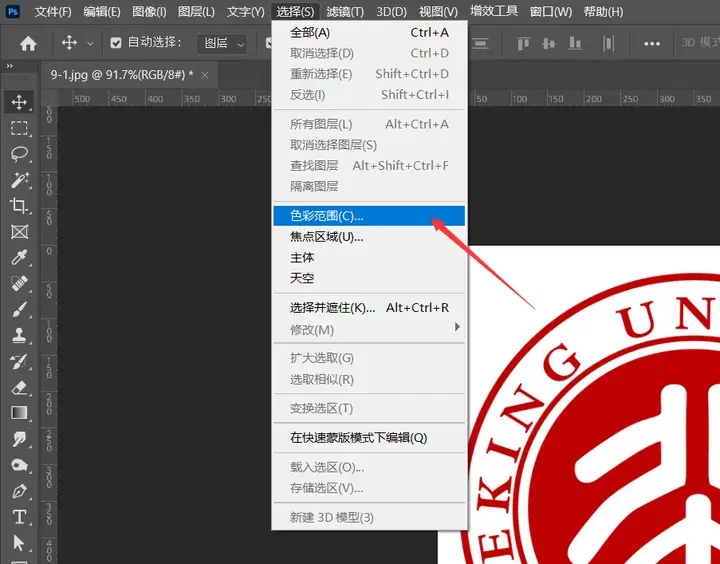This screenshot has height=564, width=720.
Task: Choose 全部(A) from the Select menu
Action: [x=370, y=33]
